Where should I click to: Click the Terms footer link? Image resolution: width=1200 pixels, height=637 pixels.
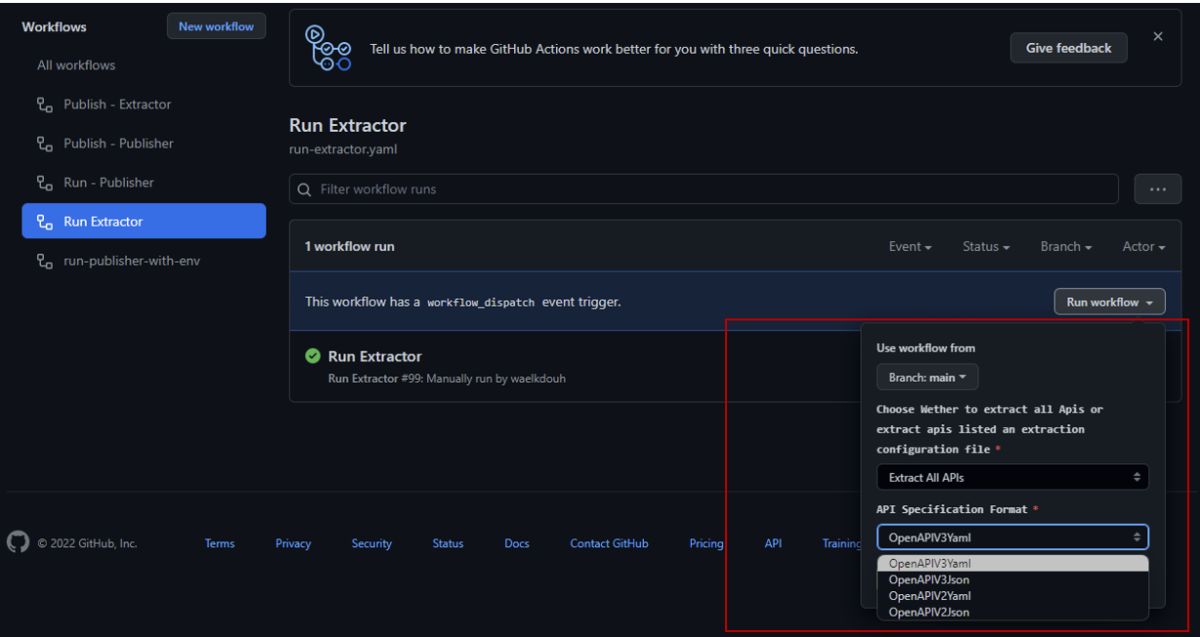(x=218, y=544)
